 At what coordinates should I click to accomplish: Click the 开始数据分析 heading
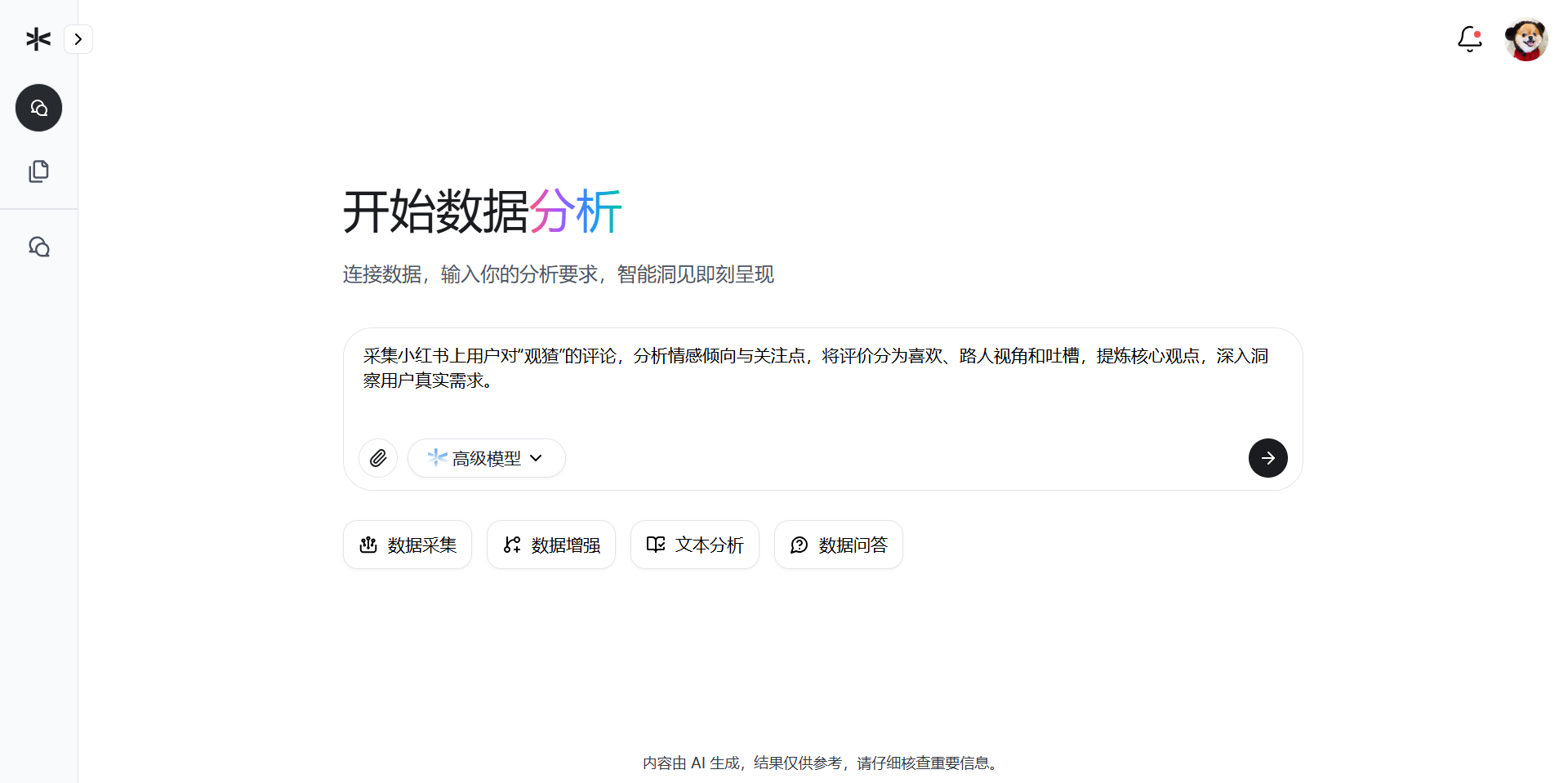point(483,211)
